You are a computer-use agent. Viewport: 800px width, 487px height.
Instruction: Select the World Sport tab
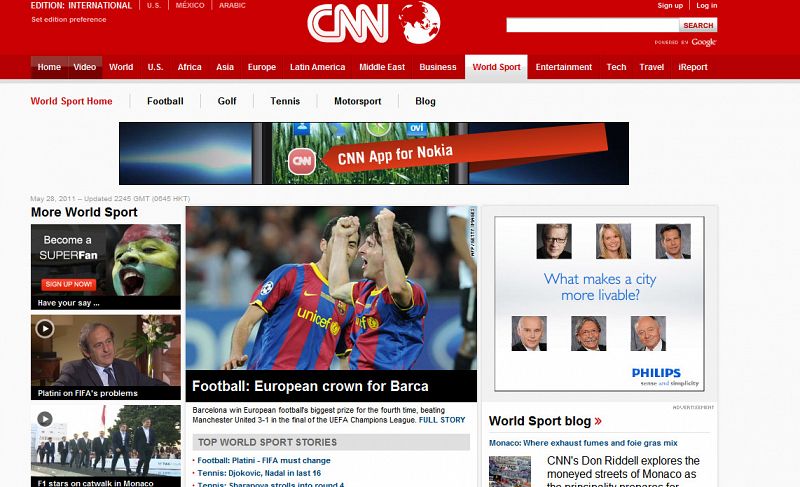496,67
